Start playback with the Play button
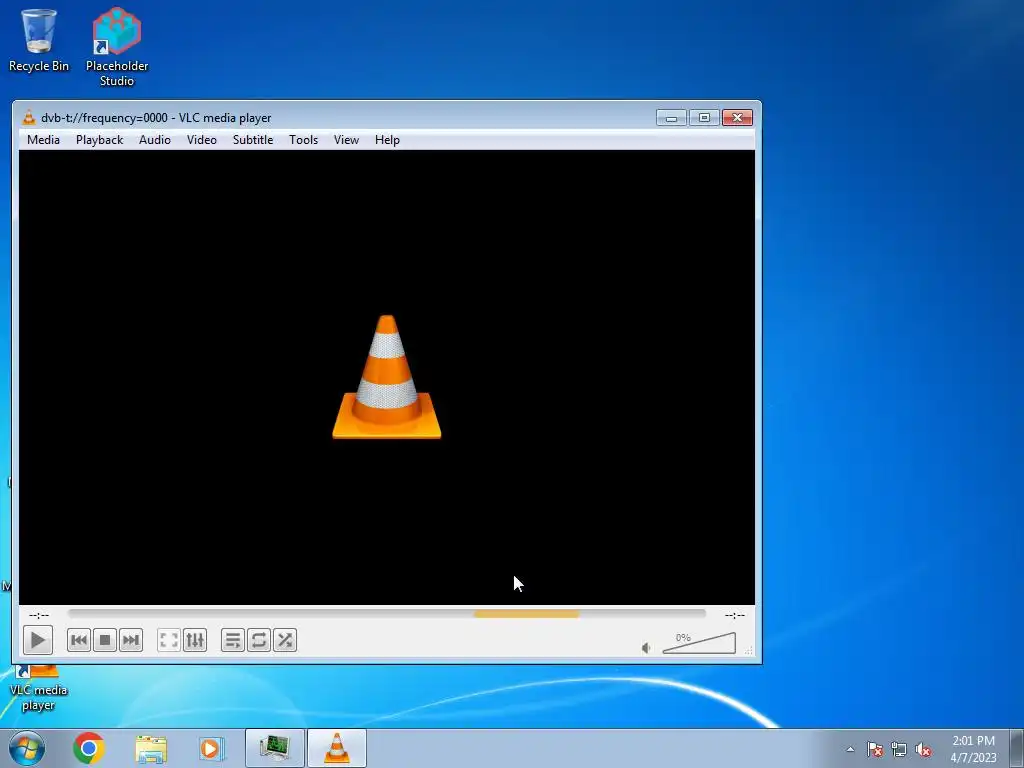1024x768 pixels. pos(37,640)
